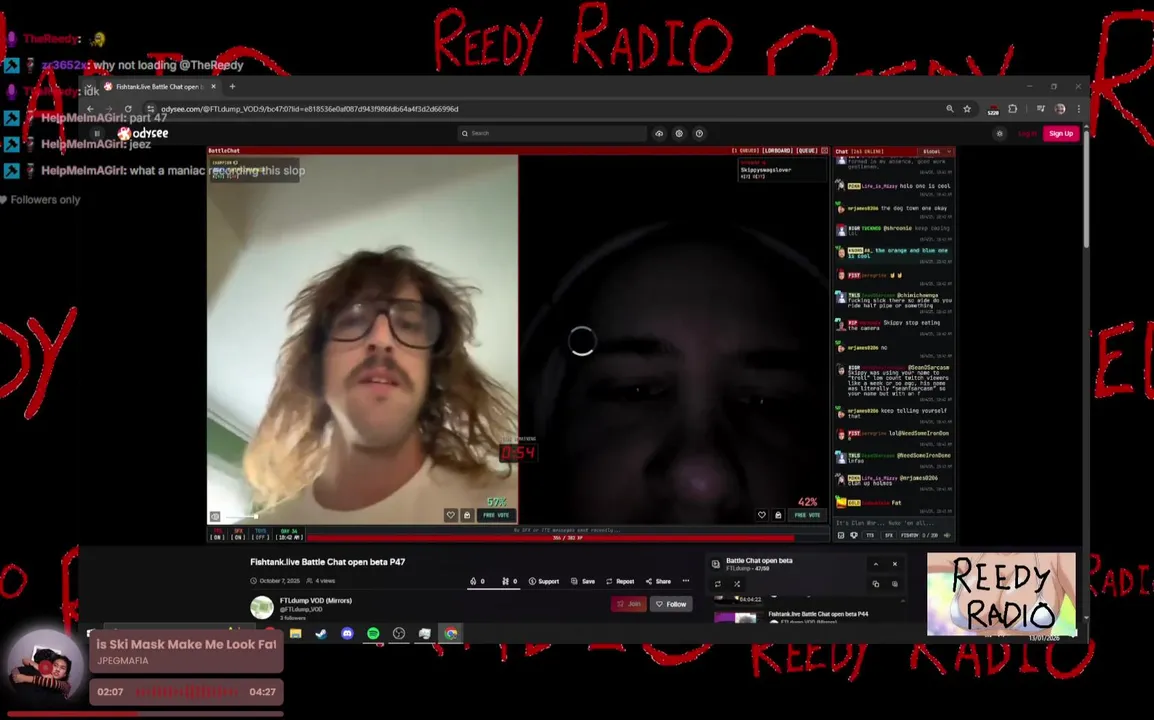Click the Odysee search field
Screen dimensions: 1154x720
(x=552, y=133)
